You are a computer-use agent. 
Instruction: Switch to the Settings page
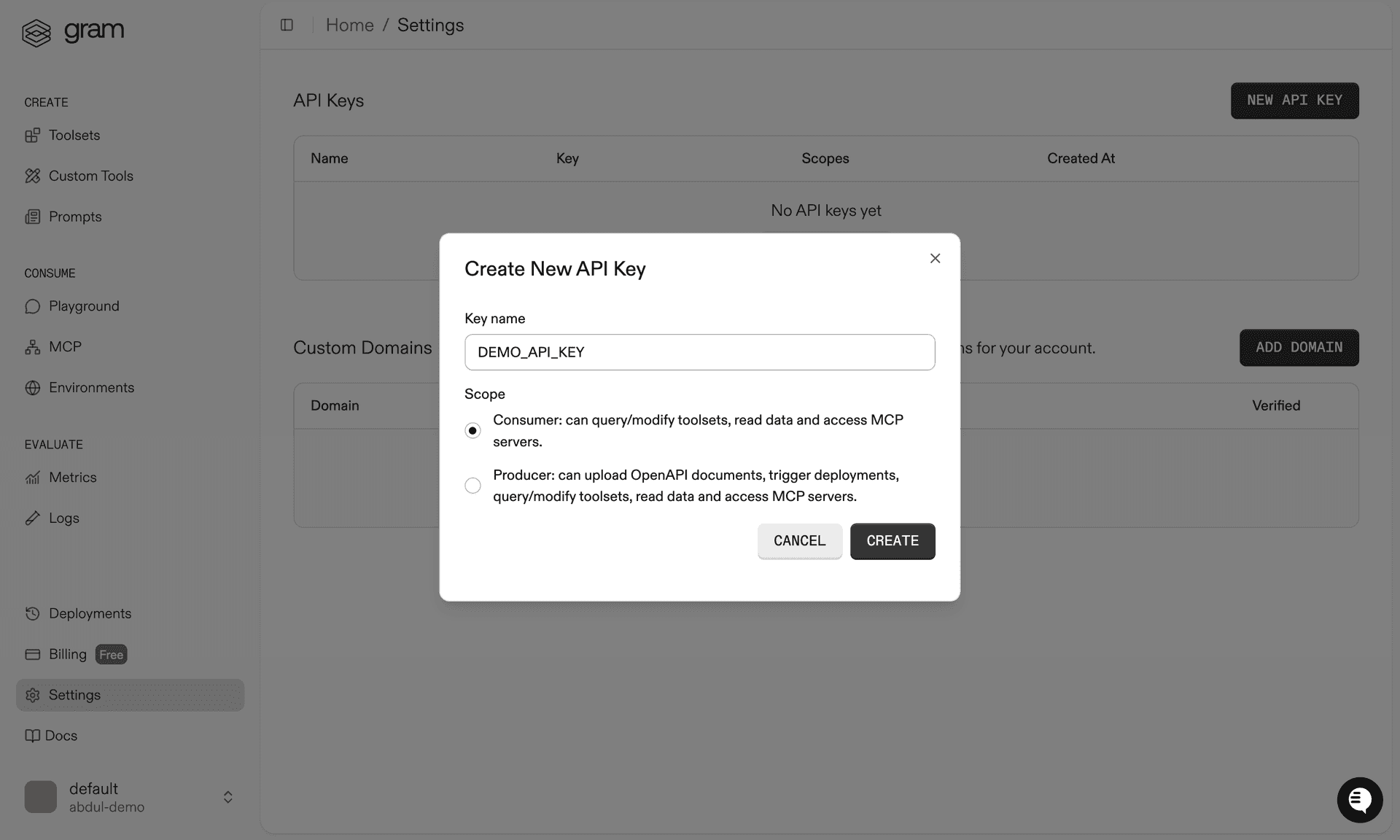click(x=74, y=695)
